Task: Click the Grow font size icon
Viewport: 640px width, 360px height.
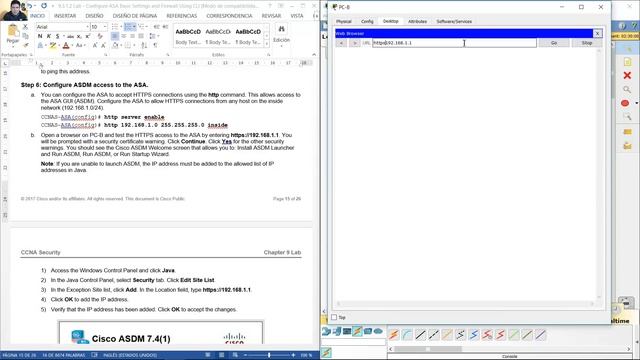Action: point(95,46)
